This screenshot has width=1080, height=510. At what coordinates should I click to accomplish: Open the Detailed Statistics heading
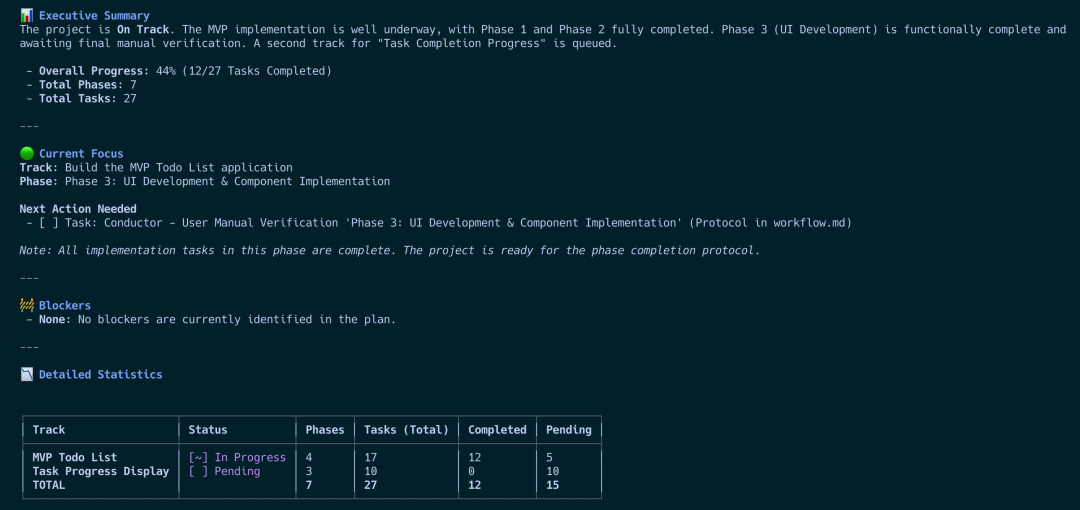(x=100, y=375)
